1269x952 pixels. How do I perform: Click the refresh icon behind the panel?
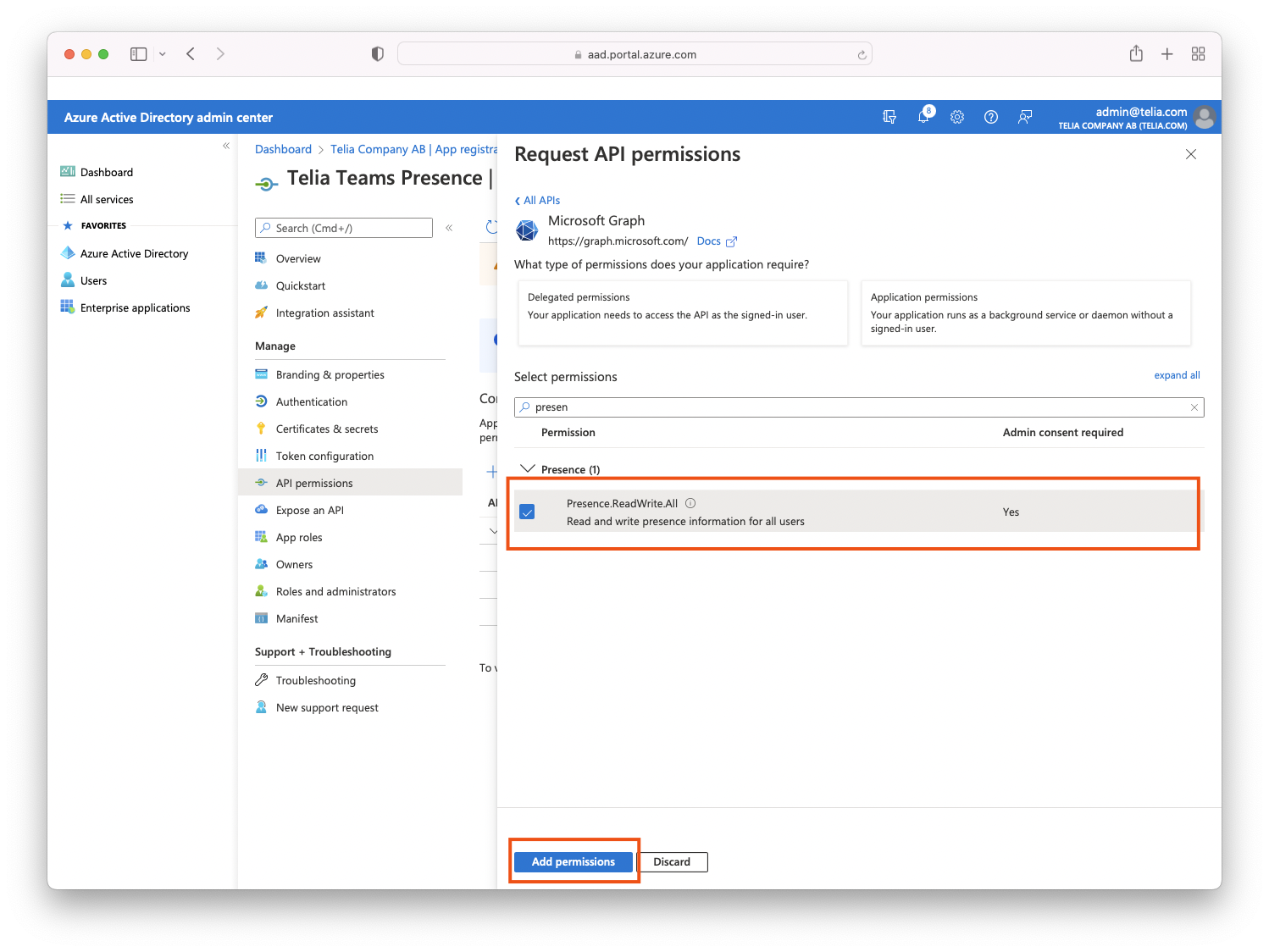(490, 227)
